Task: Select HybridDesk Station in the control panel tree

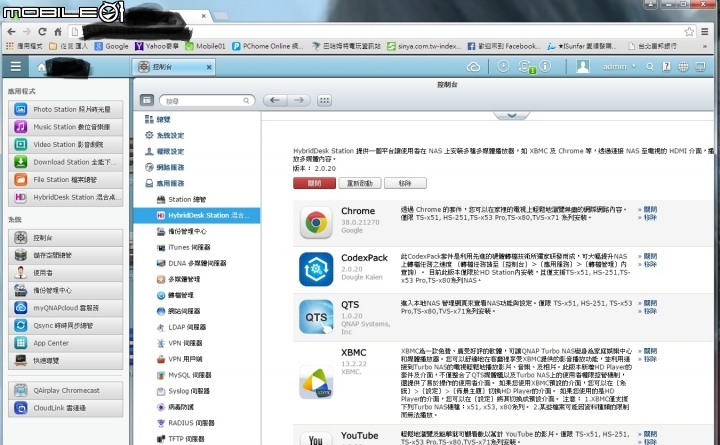Action: 197,215
